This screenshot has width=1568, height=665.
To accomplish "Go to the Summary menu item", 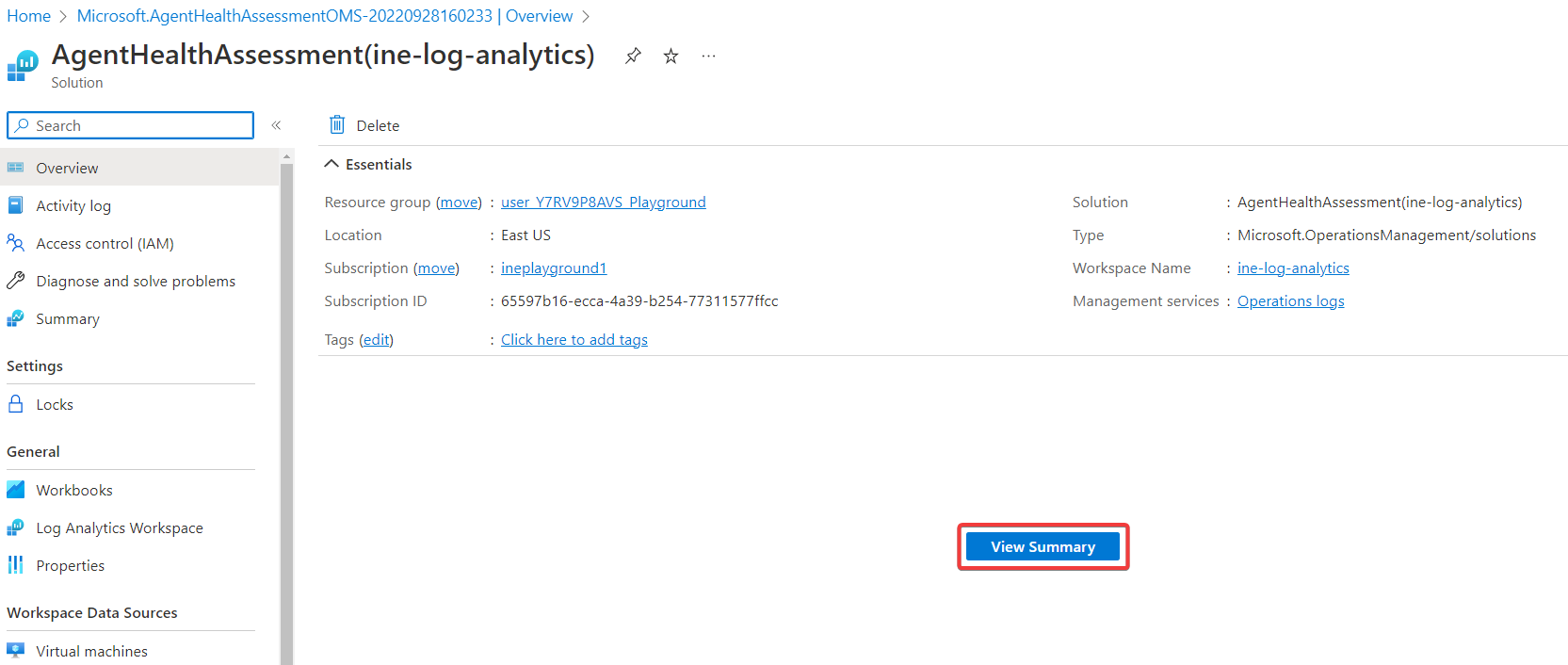I will [x=68, y=319].
